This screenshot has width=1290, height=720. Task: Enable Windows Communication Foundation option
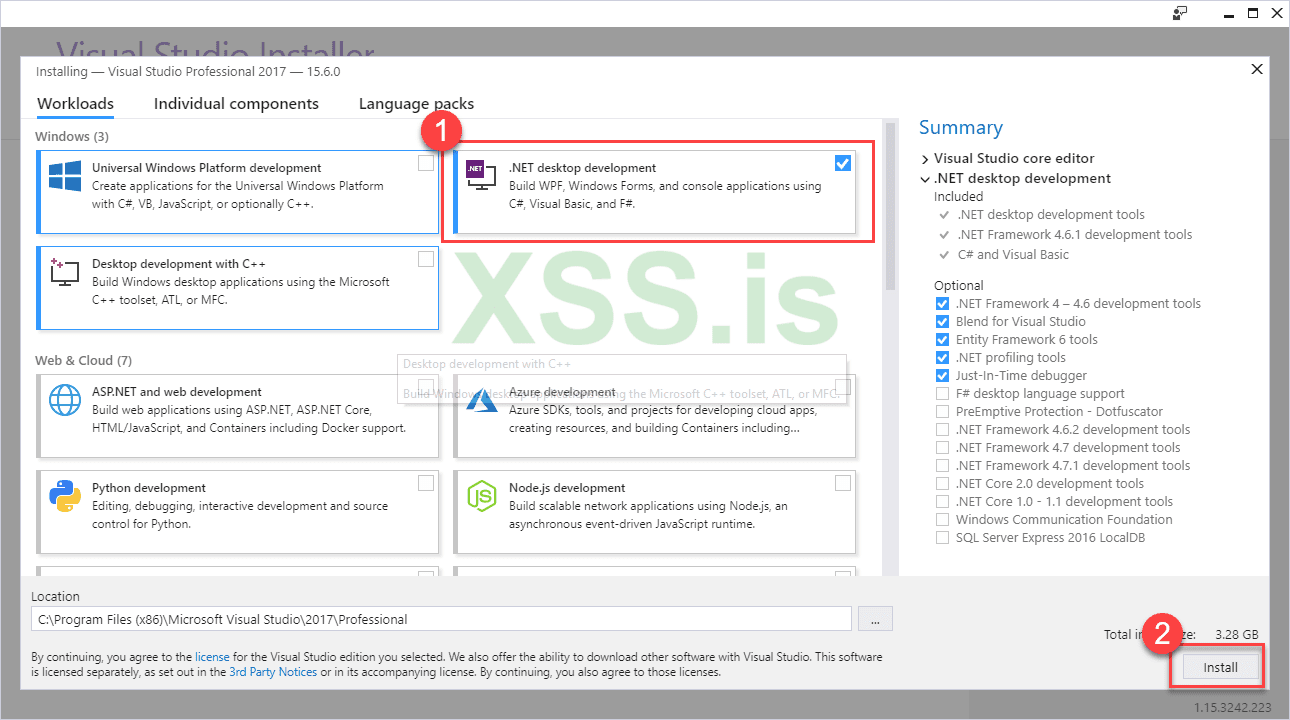[x=942, y=520]
